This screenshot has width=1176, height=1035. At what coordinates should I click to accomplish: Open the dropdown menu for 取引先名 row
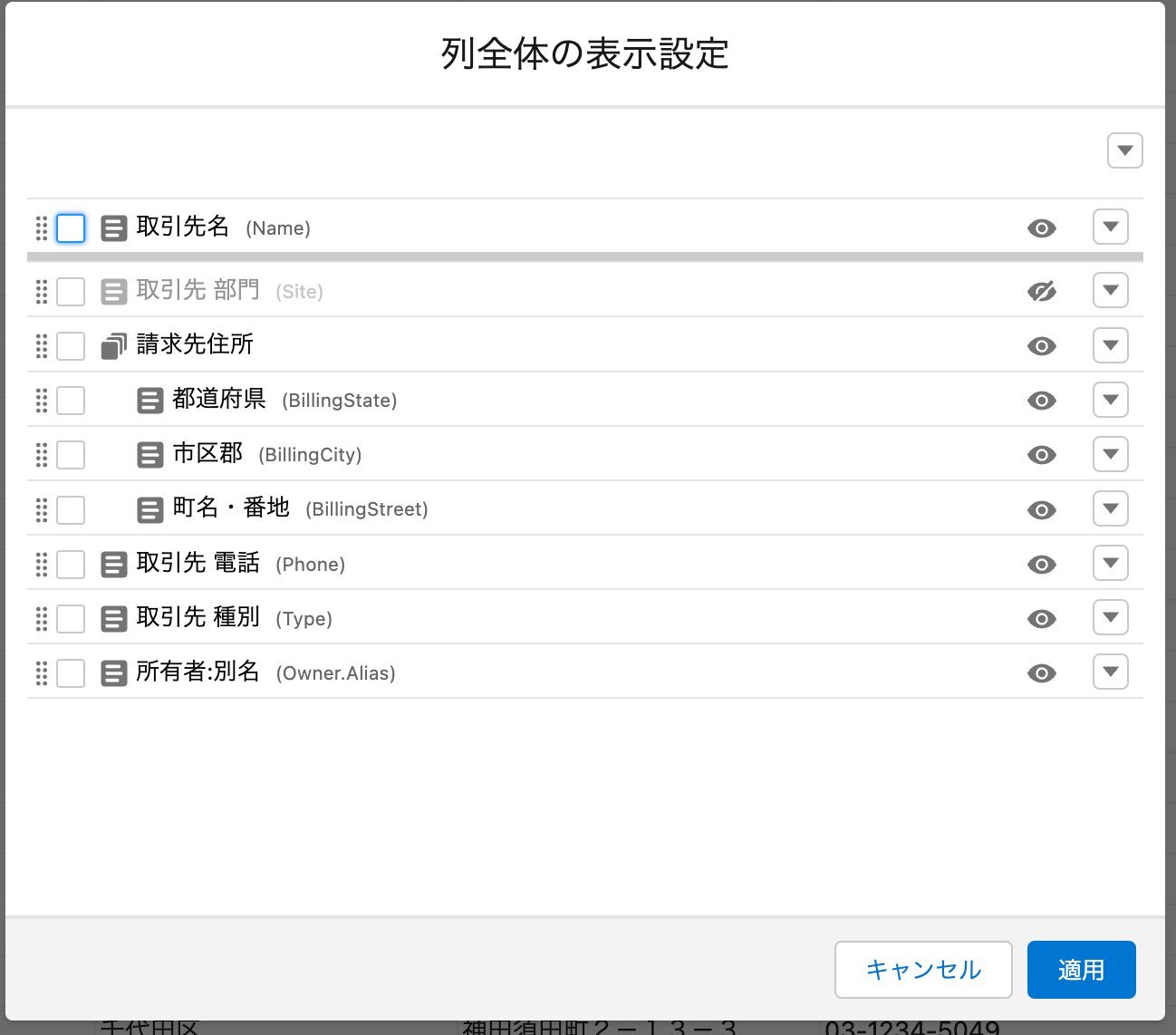[x=1110, y=227]
